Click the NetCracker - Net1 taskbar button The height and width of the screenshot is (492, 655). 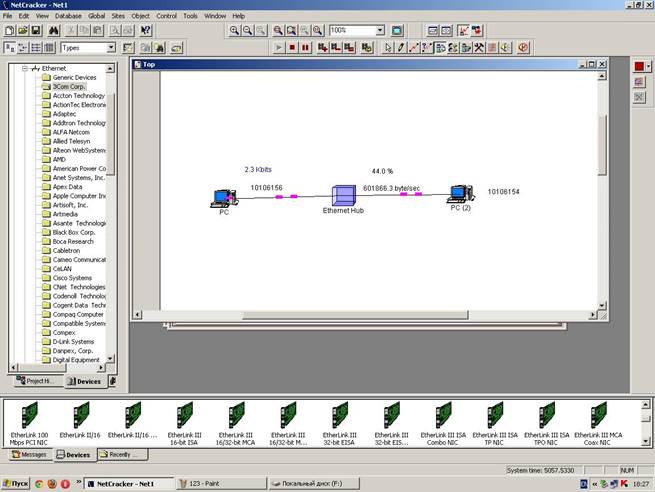129,484
